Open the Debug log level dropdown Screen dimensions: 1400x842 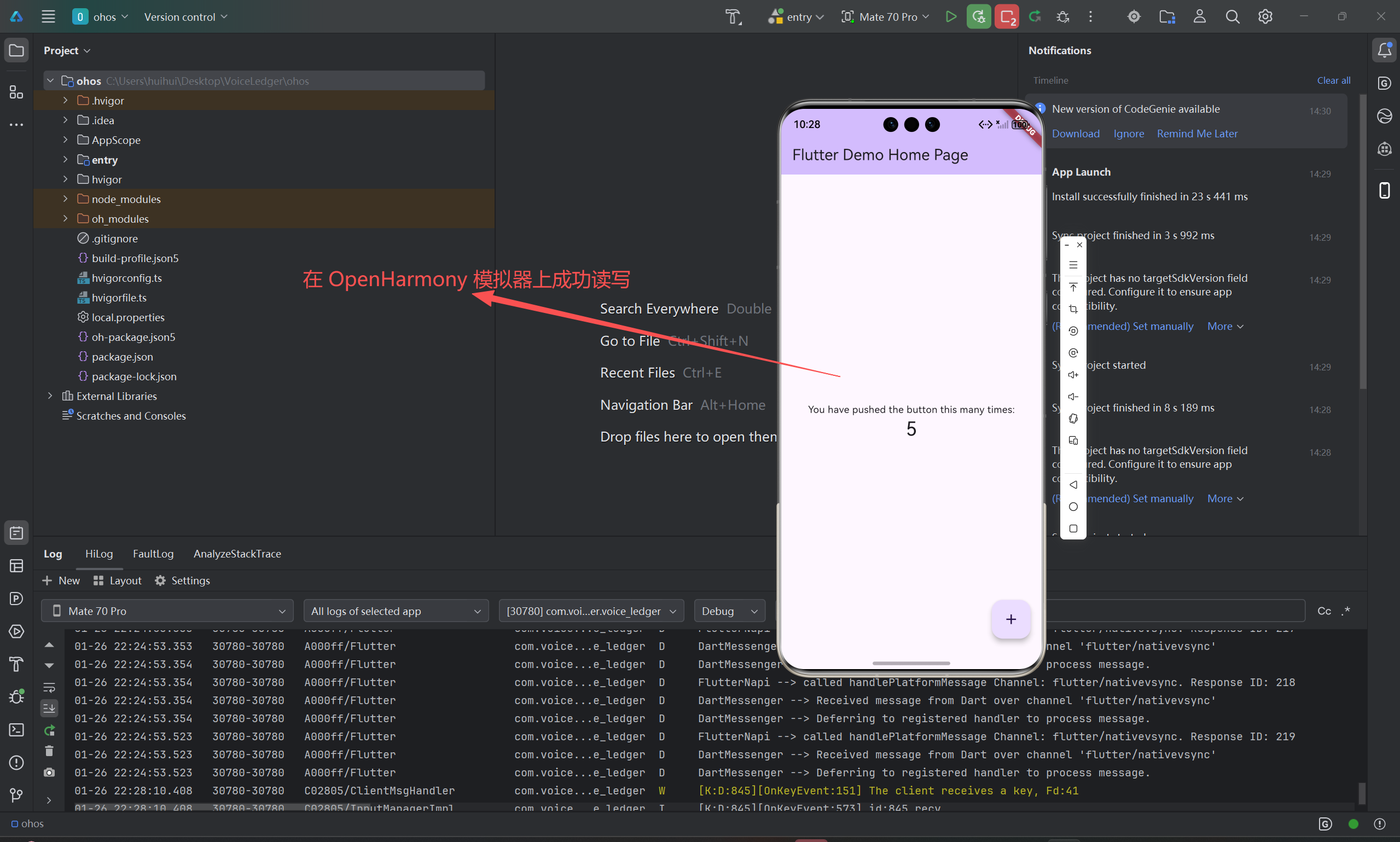pos(729,611)
